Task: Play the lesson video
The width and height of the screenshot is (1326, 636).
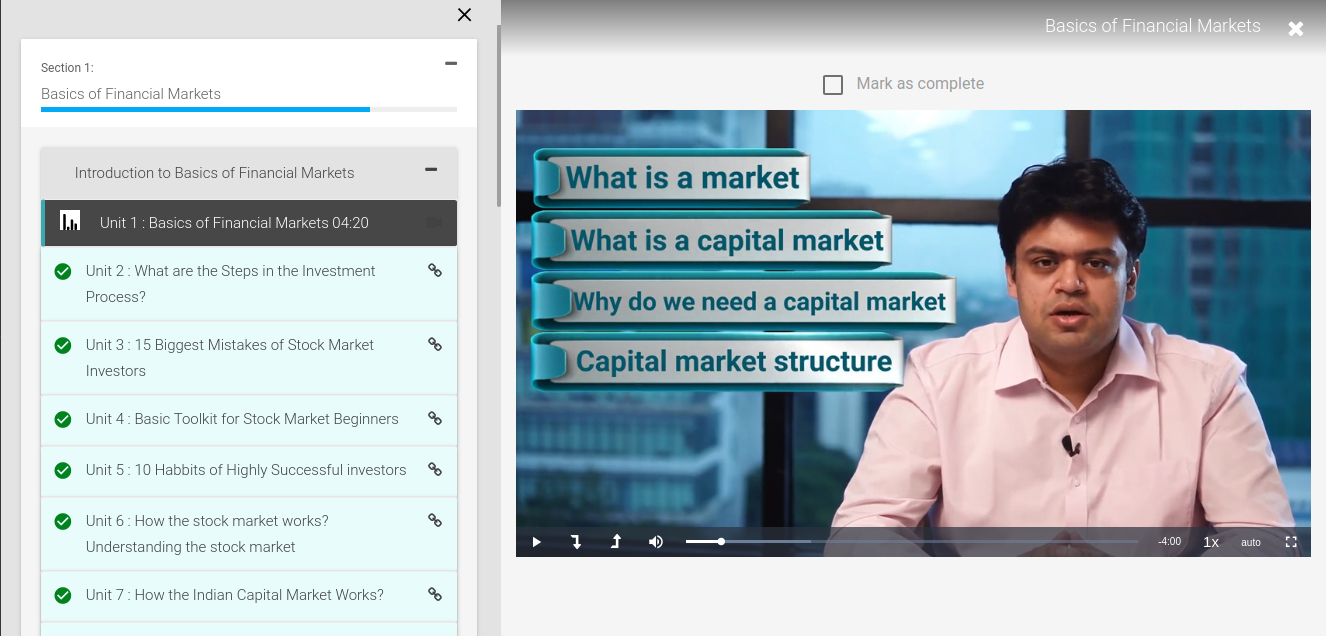Action: (537, 542)
